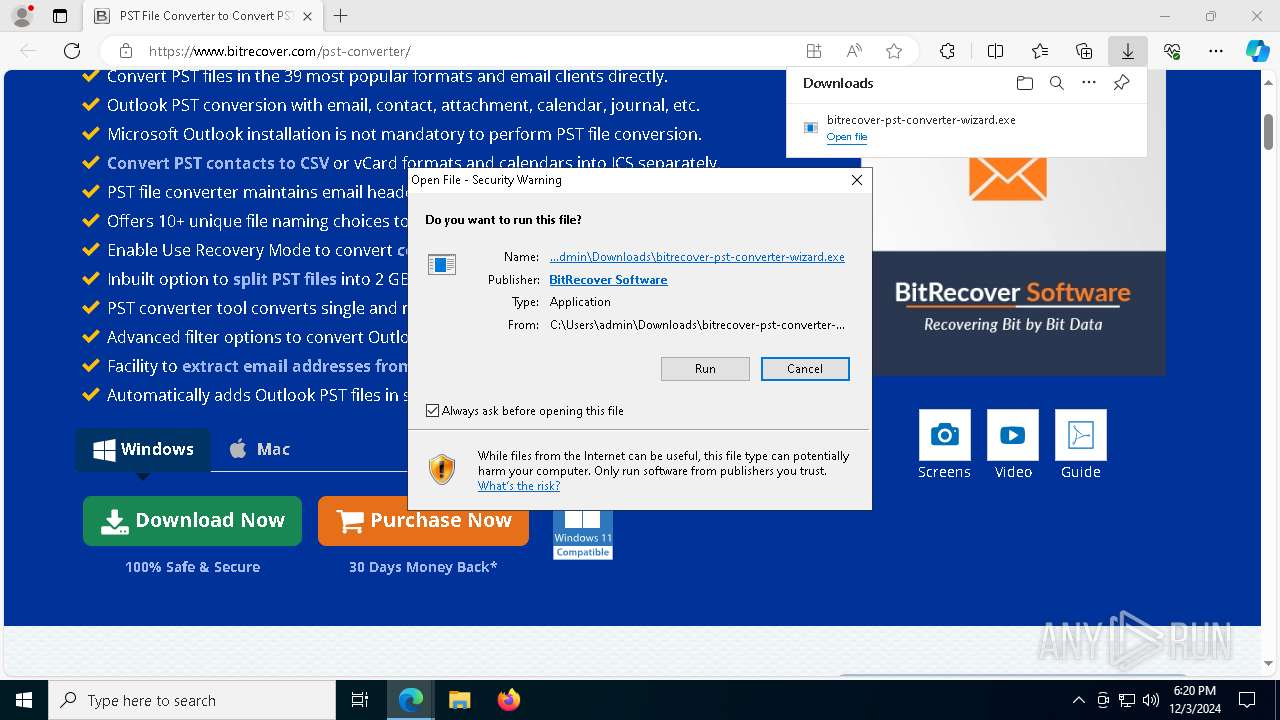
Task: Open more options in Downloads panel
Action: click(1089, 83)
